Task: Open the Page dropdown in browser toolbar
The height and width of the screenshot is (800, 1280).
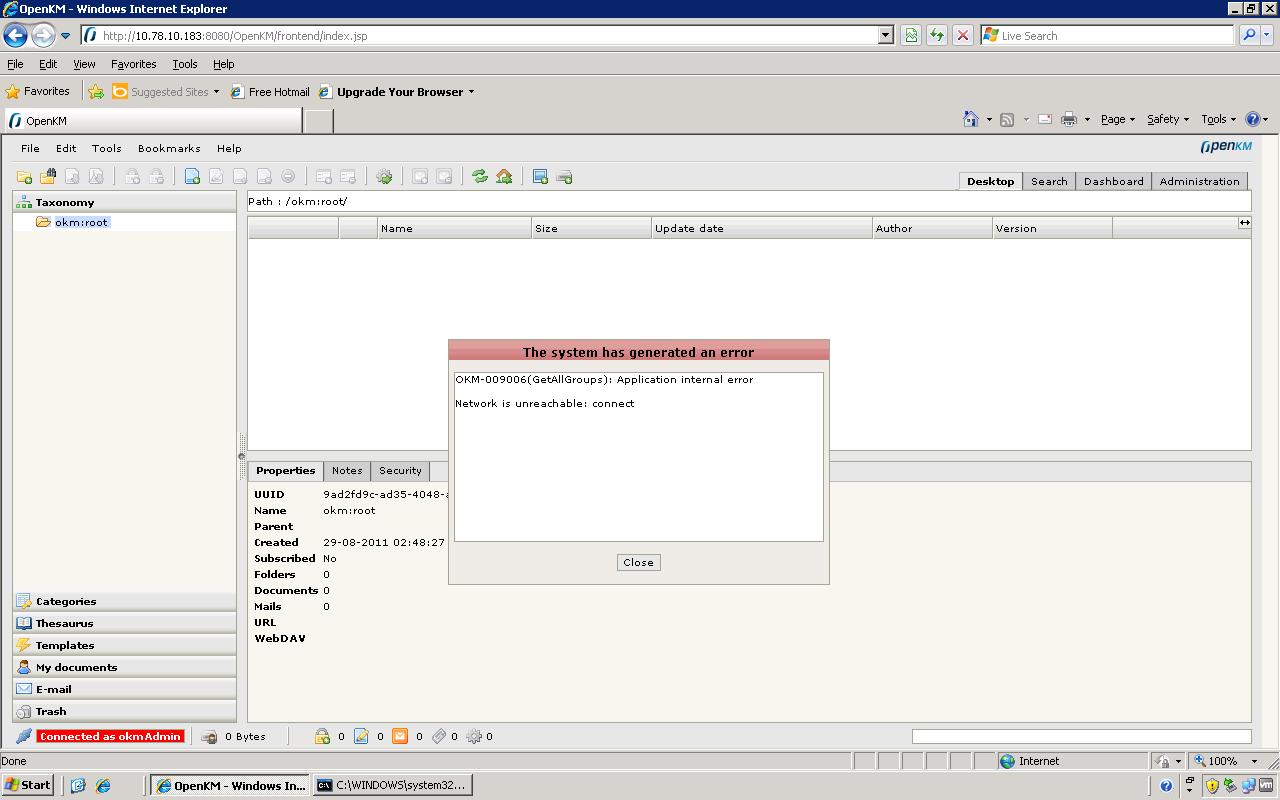Action: coord(1117,119)
